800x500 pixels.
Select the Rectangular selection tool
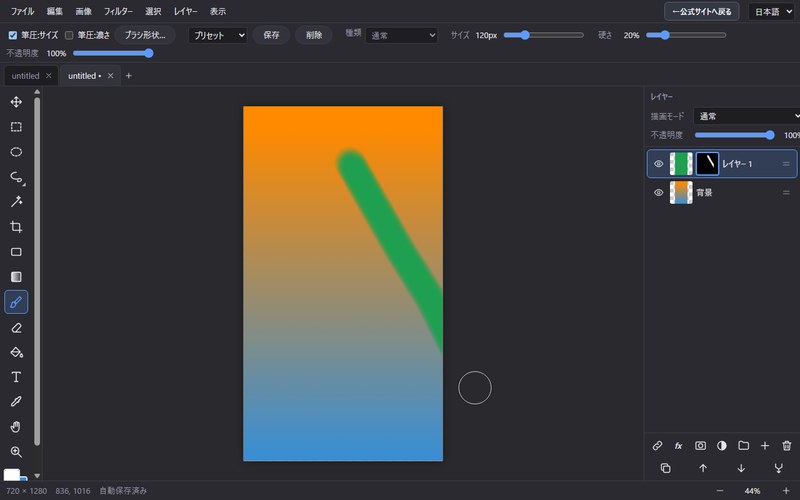16,127
